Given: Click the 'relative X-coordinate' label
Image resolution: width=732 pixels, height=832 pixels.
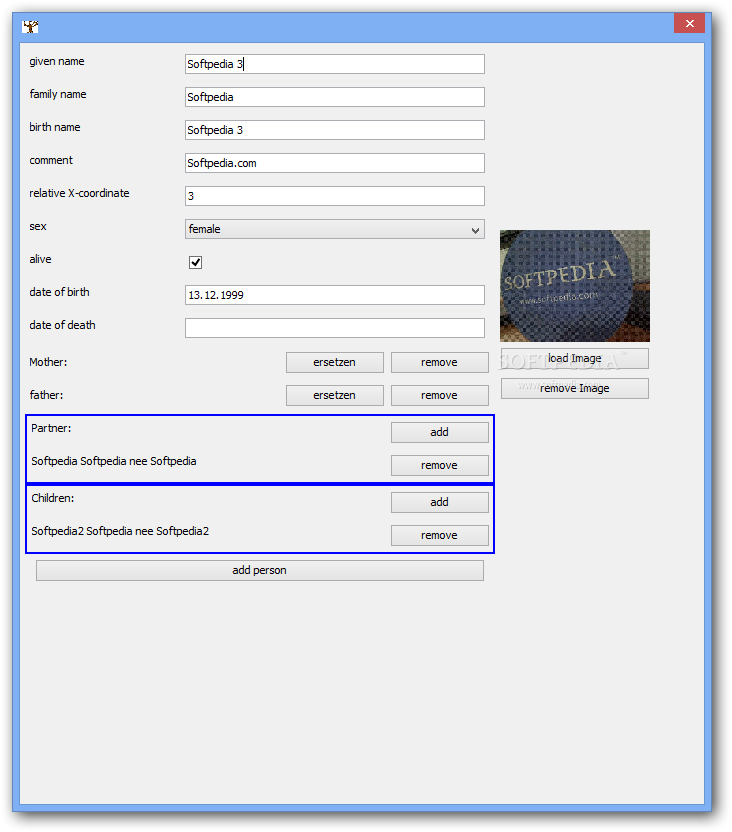Looking at the screenshot, I should click(79, 193).
